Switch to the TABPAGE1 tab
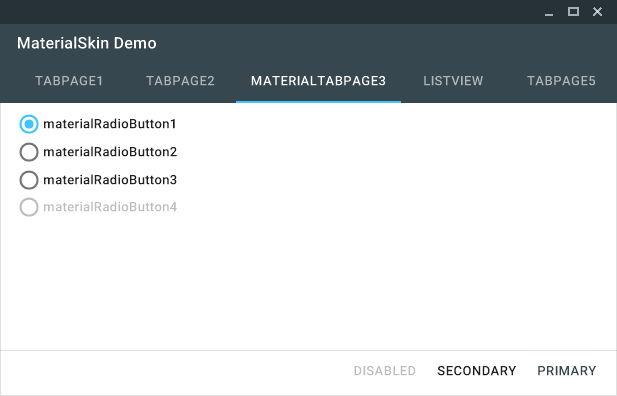Screen dimensions: 617x396 (x=69, y=81)
